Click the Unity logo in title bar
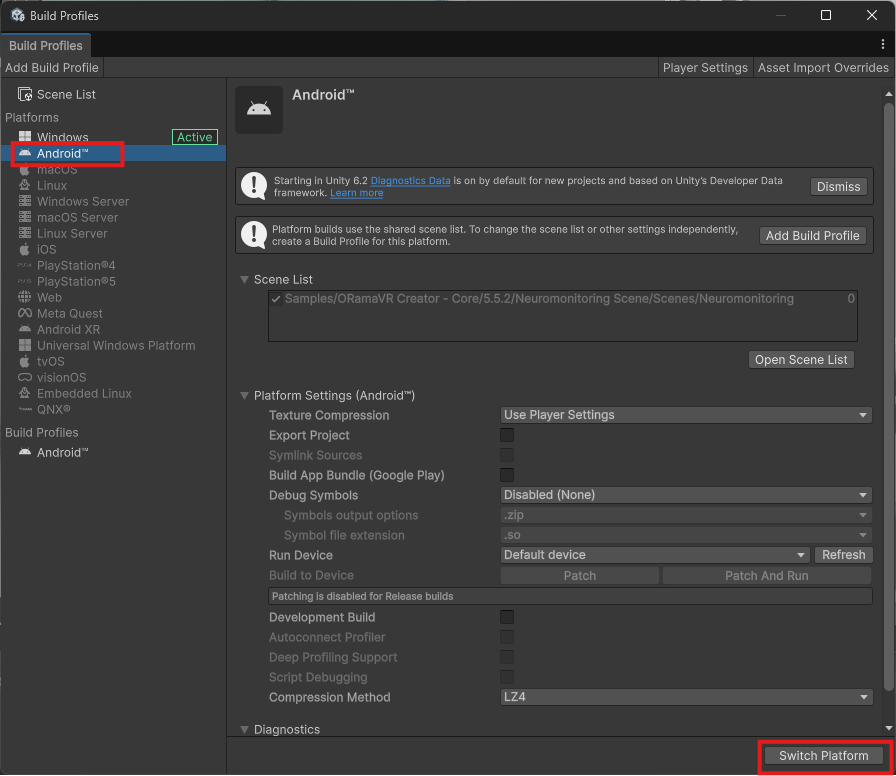The width and height of the screenshot is (896, 776). pos(18,15)
